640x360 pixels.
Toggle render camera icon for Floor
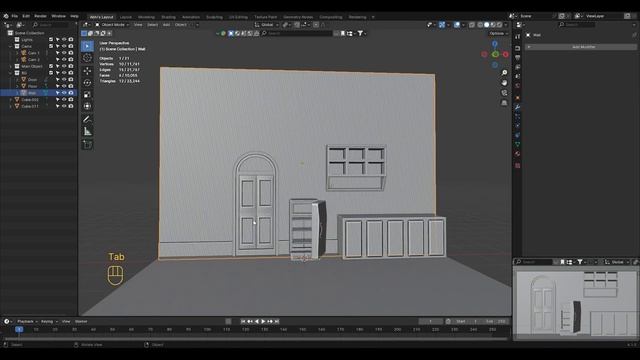click(71, 86)
